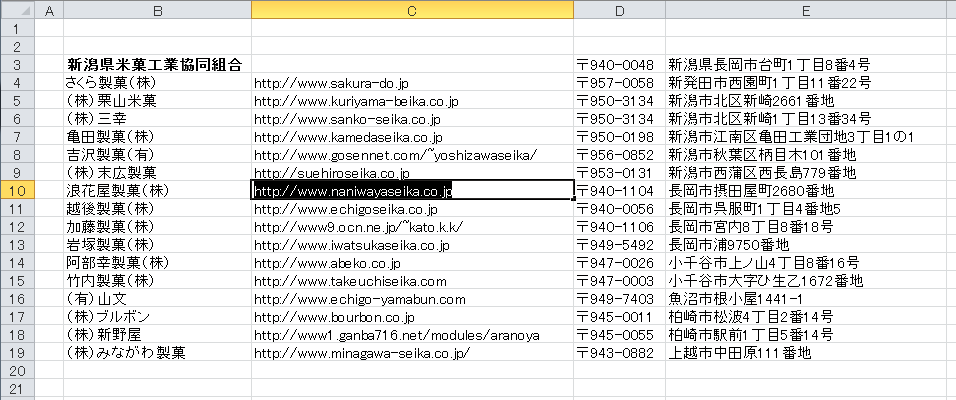
Task: Click cell 岩塚製菓(株)
Action: click(157, 245)
